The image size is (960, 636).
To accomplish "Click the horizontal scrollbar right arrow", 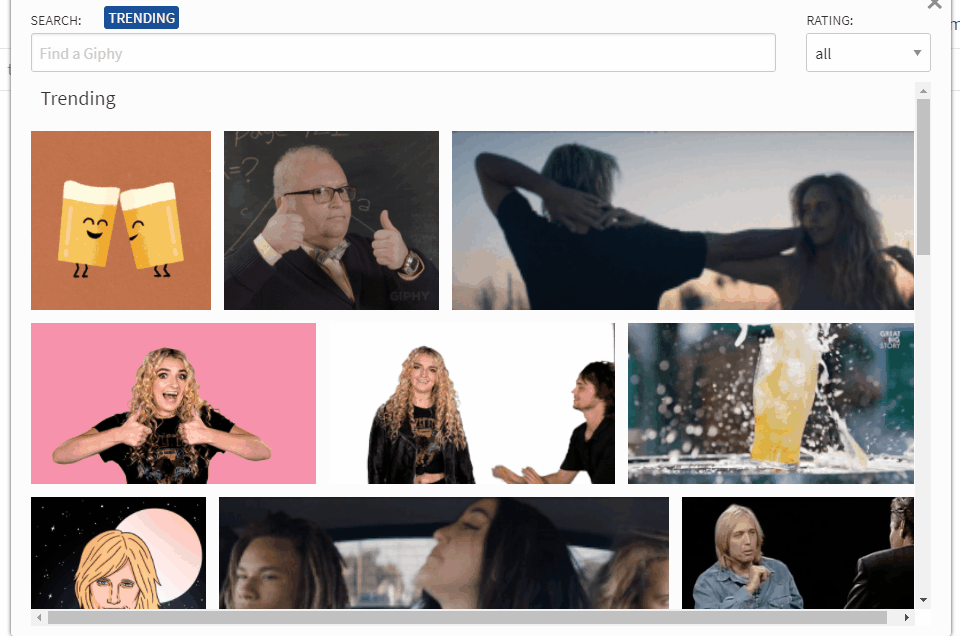I will 907,618.
